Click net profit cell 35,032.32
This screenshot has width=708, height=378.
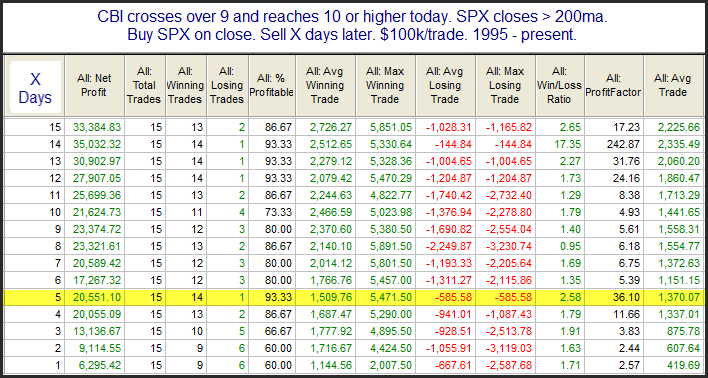click(x=96, y=145)
